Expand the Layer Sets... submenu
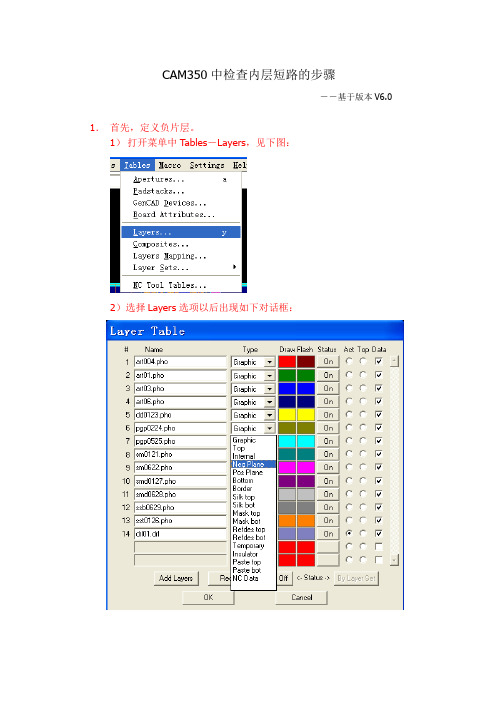496x702 pixels. (181, 267)
